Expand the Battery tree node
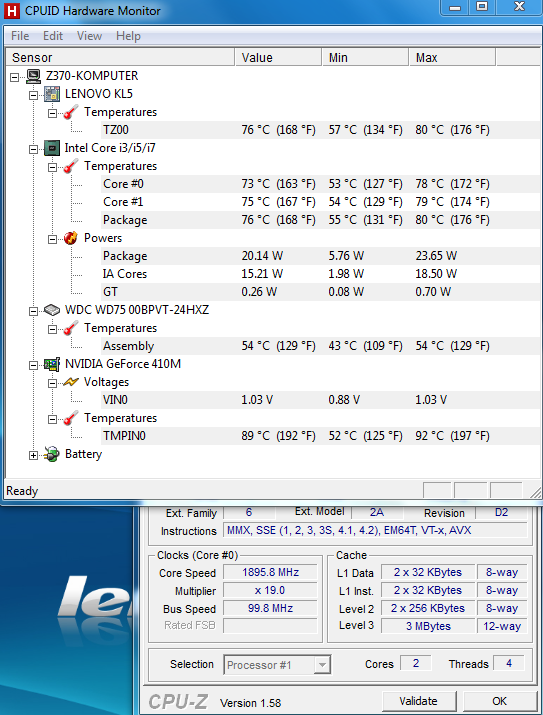This screenshot has height=715, width=543. coord(33,455)
